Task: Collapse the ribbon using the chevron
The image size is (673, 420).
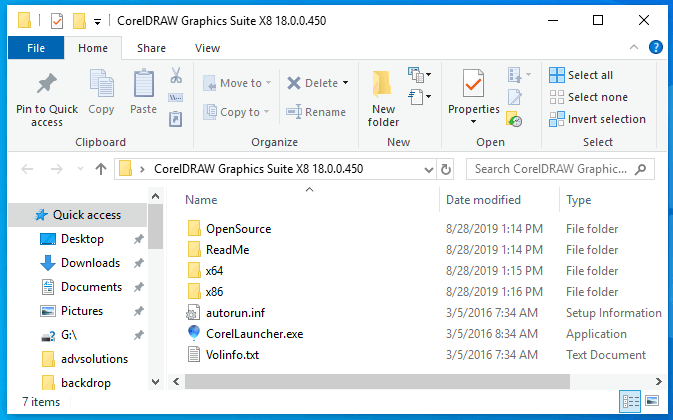Action: tap(637, 47)
